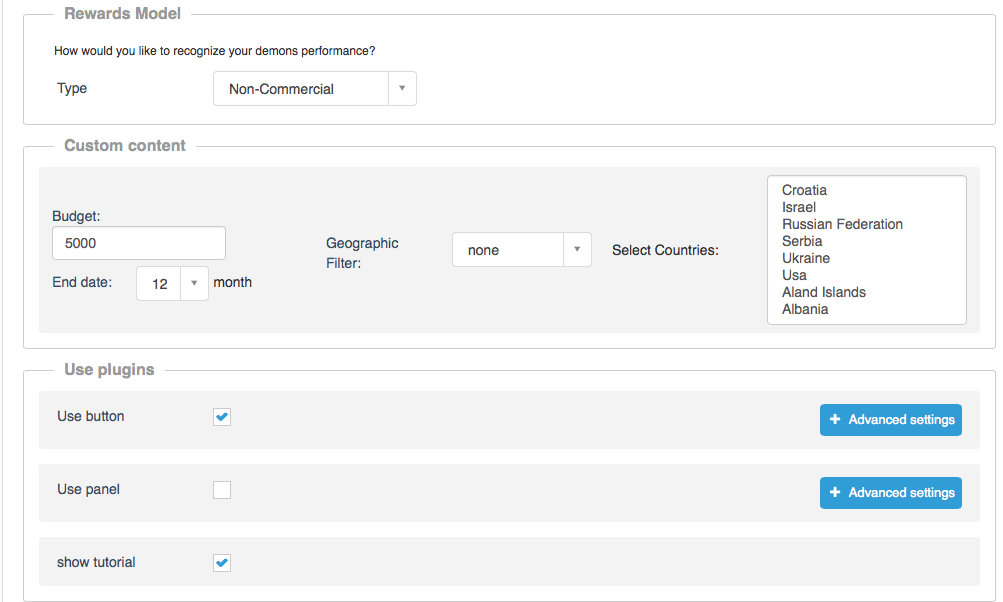
Task: Click arrow icon of Type selector
Action: pos(402,89)
